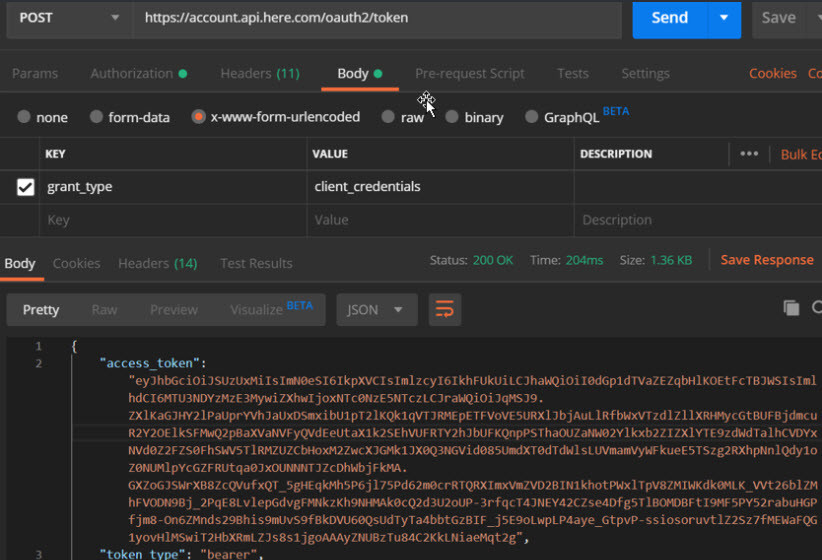Select the request Body tab
This screenshot has width=822, height=560.
pyautogui.click(x=360, y=73)
